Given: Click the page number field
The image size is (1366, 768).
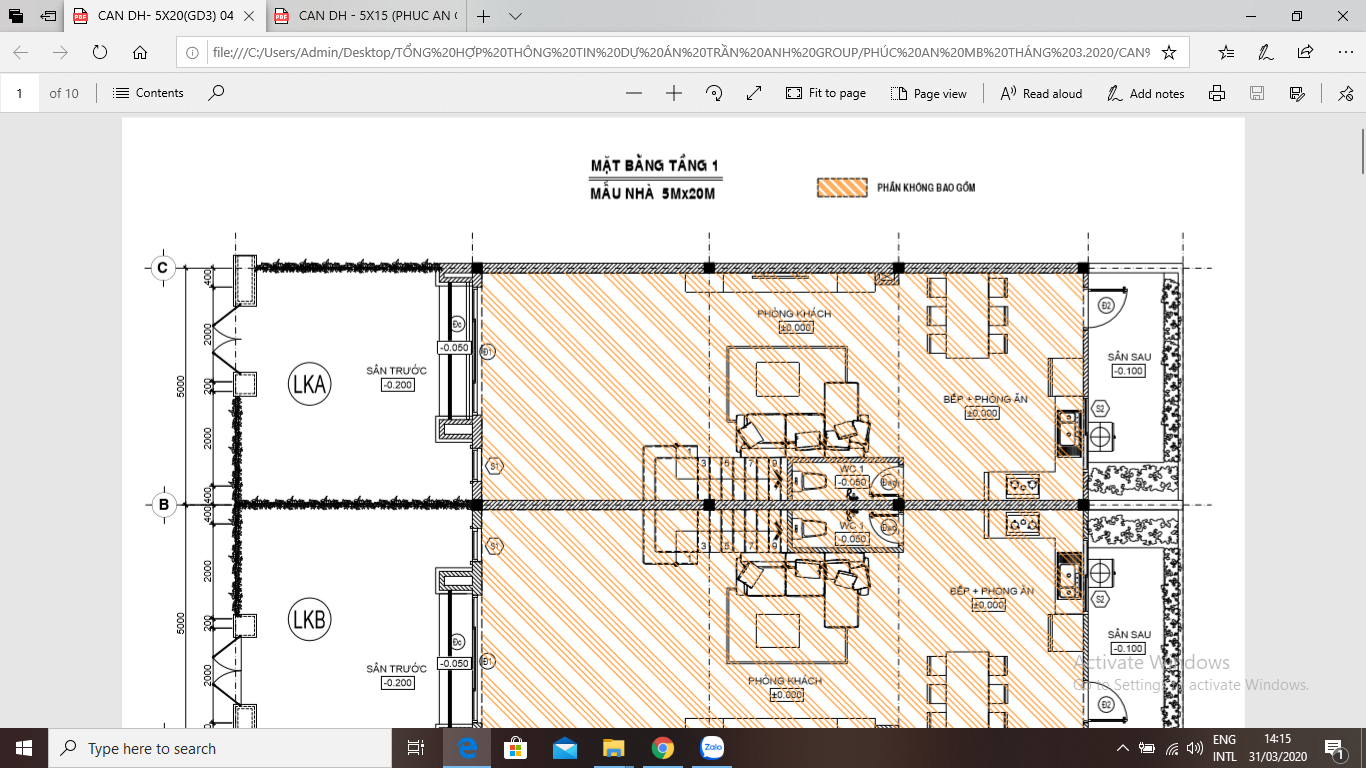Looking at the screenshot, I should click(x=20, y=93).
